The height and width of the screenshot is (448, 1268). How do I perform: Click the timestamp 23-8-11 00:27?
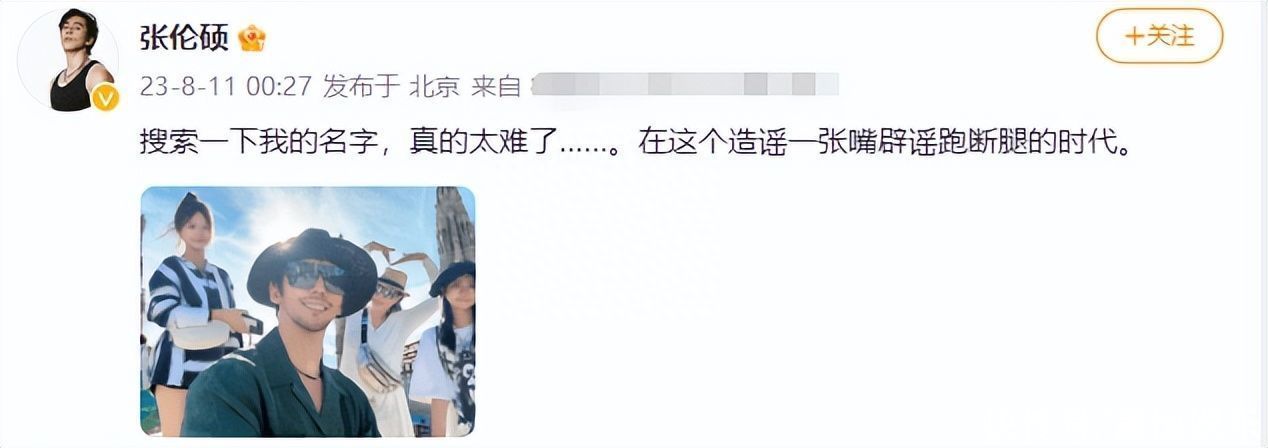[226, 87]
